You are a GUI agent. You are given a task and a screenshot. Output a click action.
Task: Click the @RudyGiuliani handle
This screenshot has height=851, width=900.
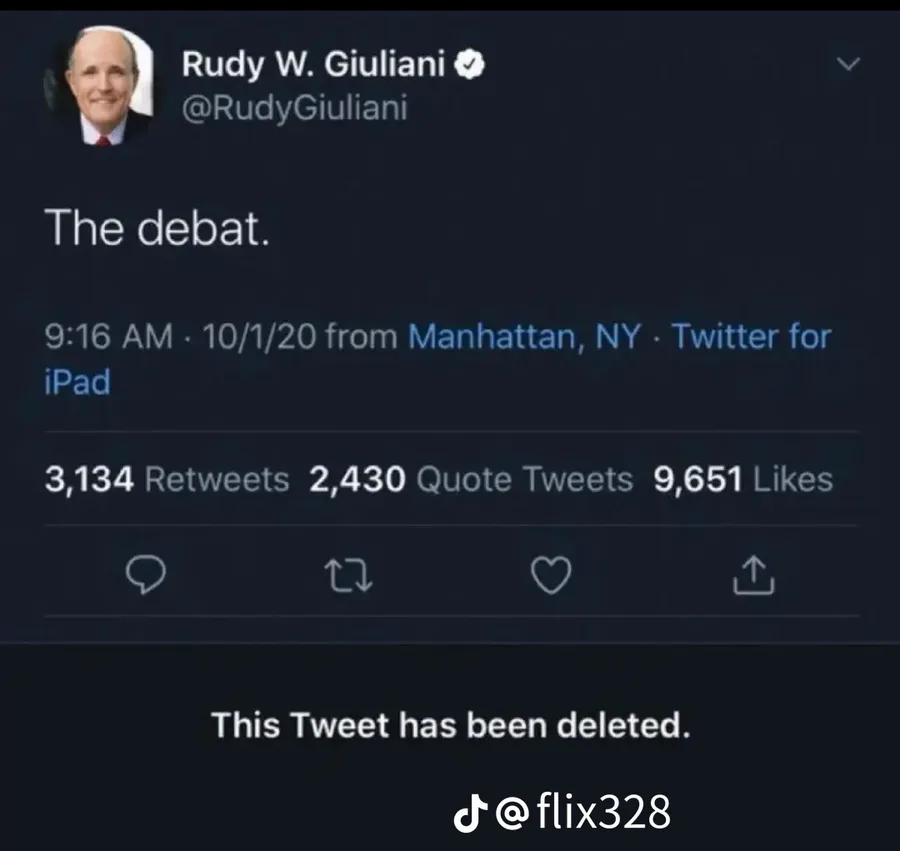click(294, 107)
